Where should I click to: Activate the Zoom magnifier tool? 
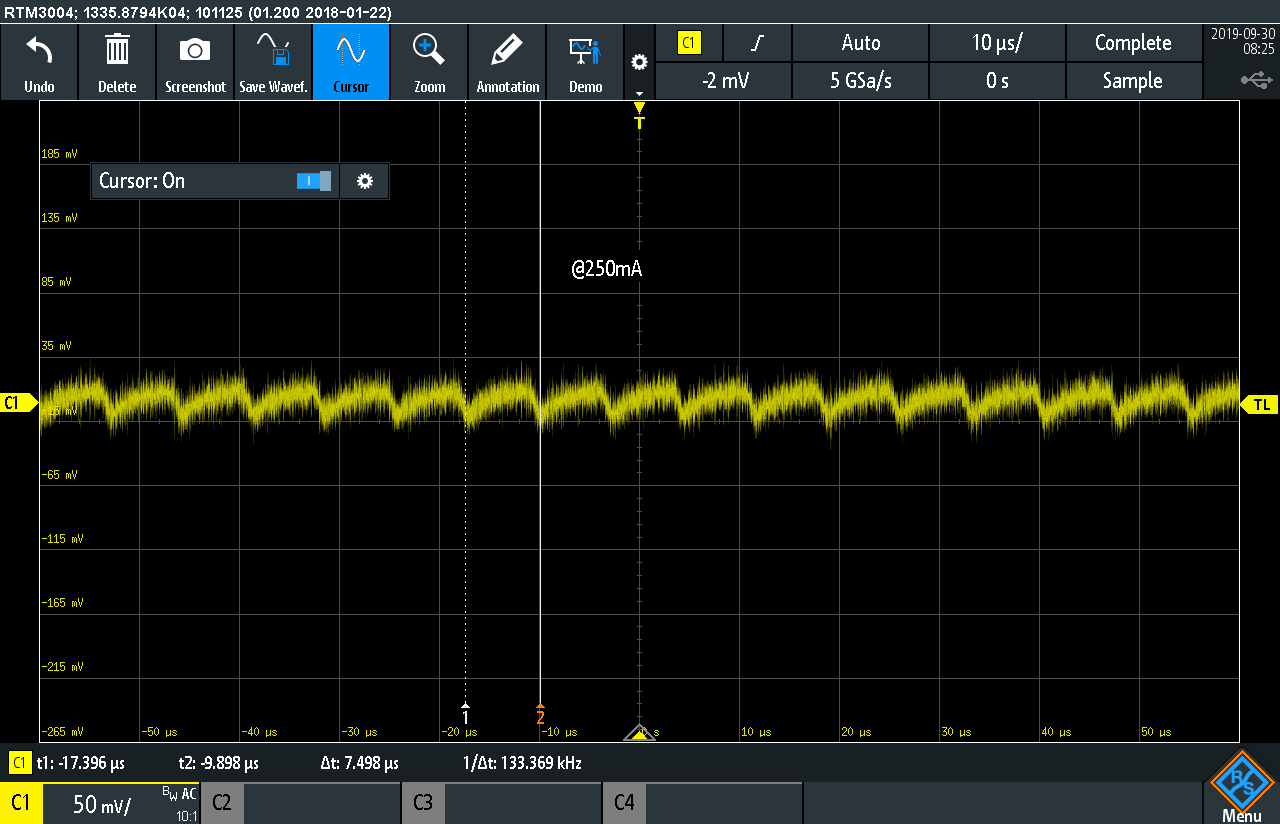tap(429, 62)
